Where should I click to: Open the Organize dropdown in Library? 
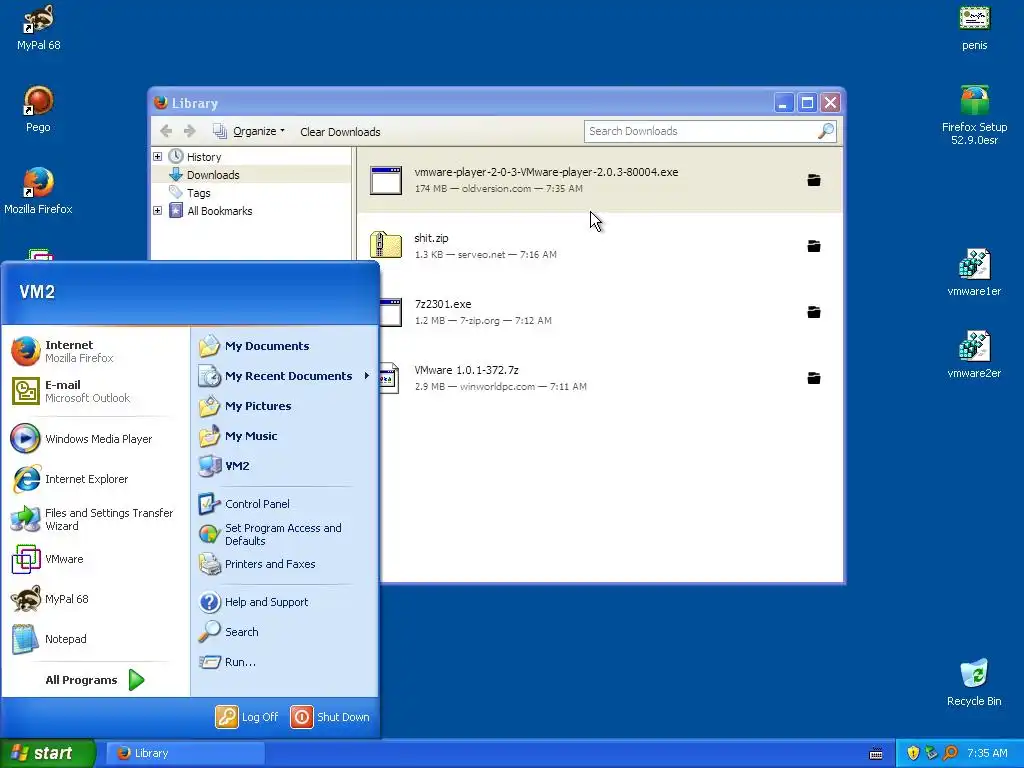tap(249, 131)
